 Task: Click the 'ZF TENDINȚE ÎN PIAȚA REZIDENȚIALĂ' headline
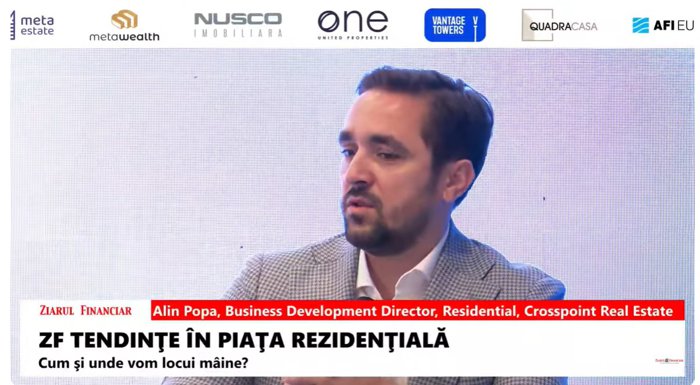coord(244,340)
